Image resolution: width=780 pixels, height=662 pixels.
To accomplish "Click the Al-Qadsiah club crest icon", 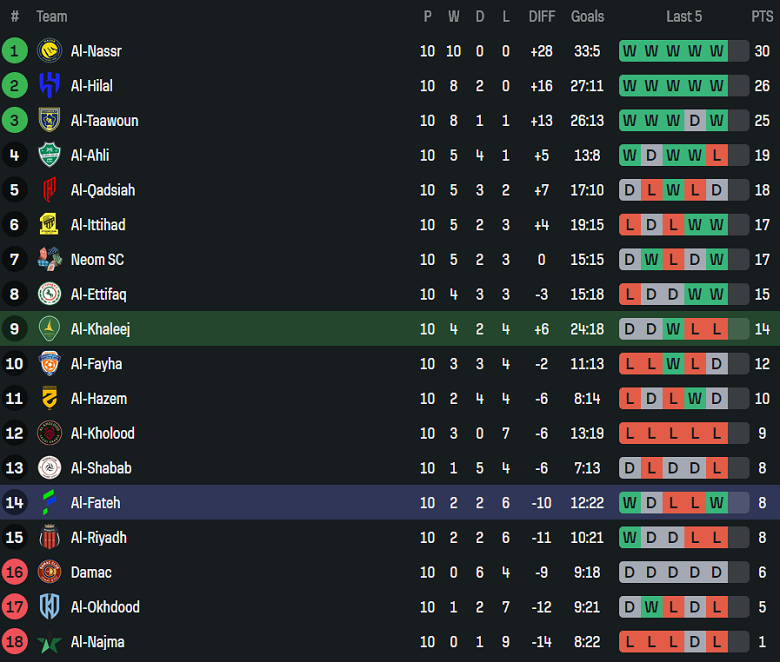I will (49, 190).
